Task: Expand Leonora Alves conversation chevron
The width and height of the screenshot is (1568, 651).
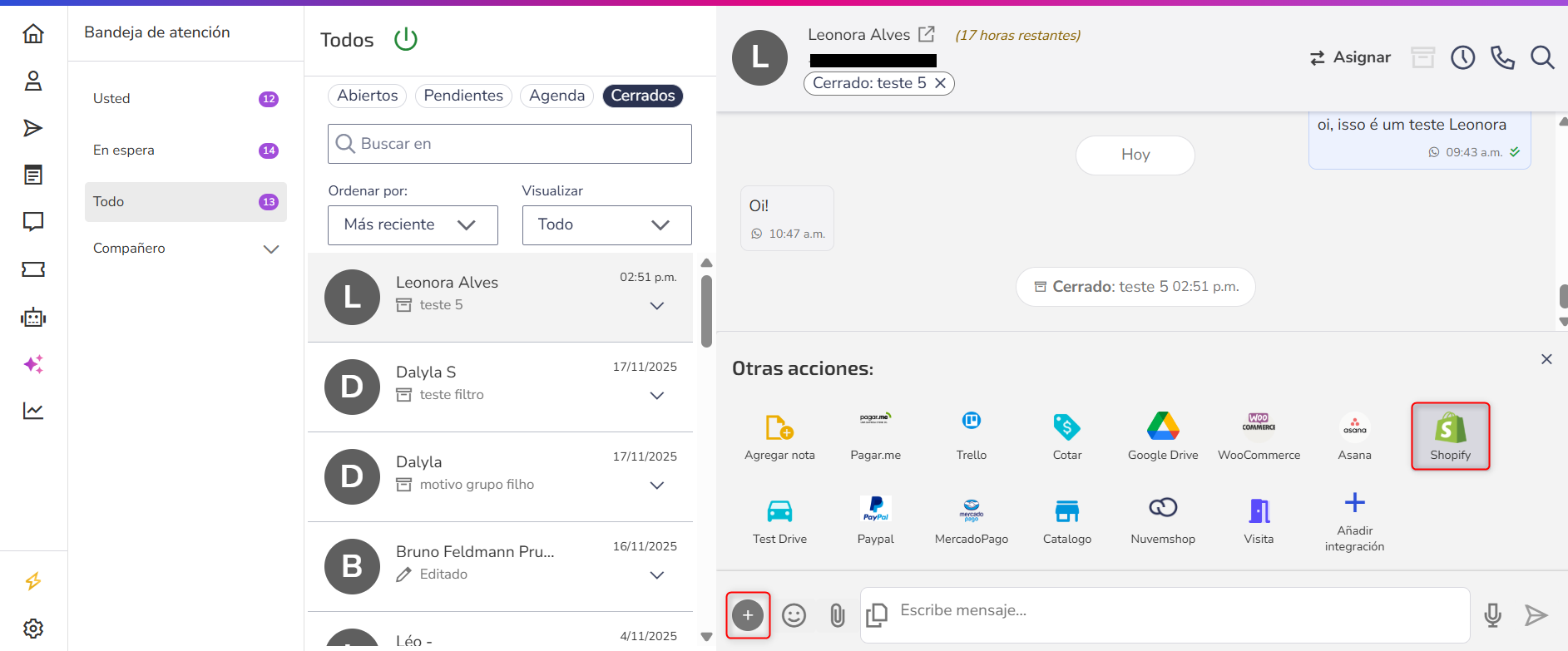Action: [657, 306]
